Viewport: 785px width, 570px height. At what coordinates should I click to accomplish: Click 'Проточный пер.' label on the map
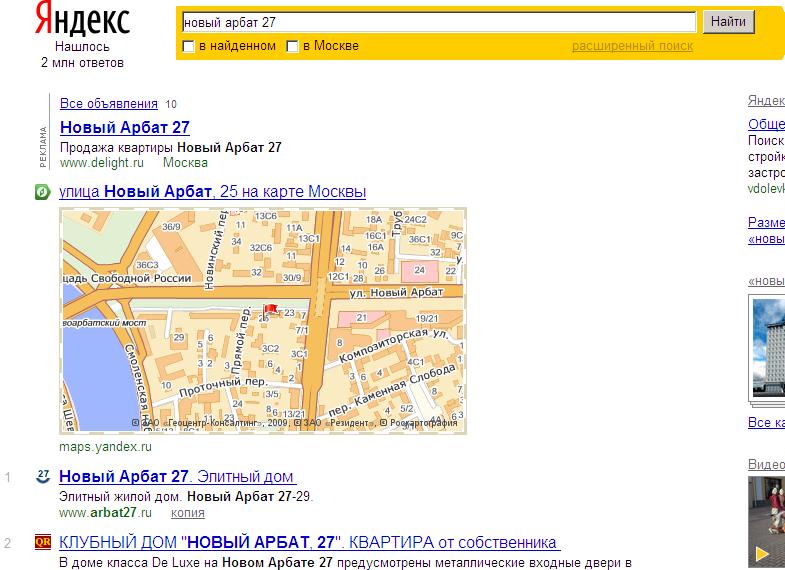223,387
